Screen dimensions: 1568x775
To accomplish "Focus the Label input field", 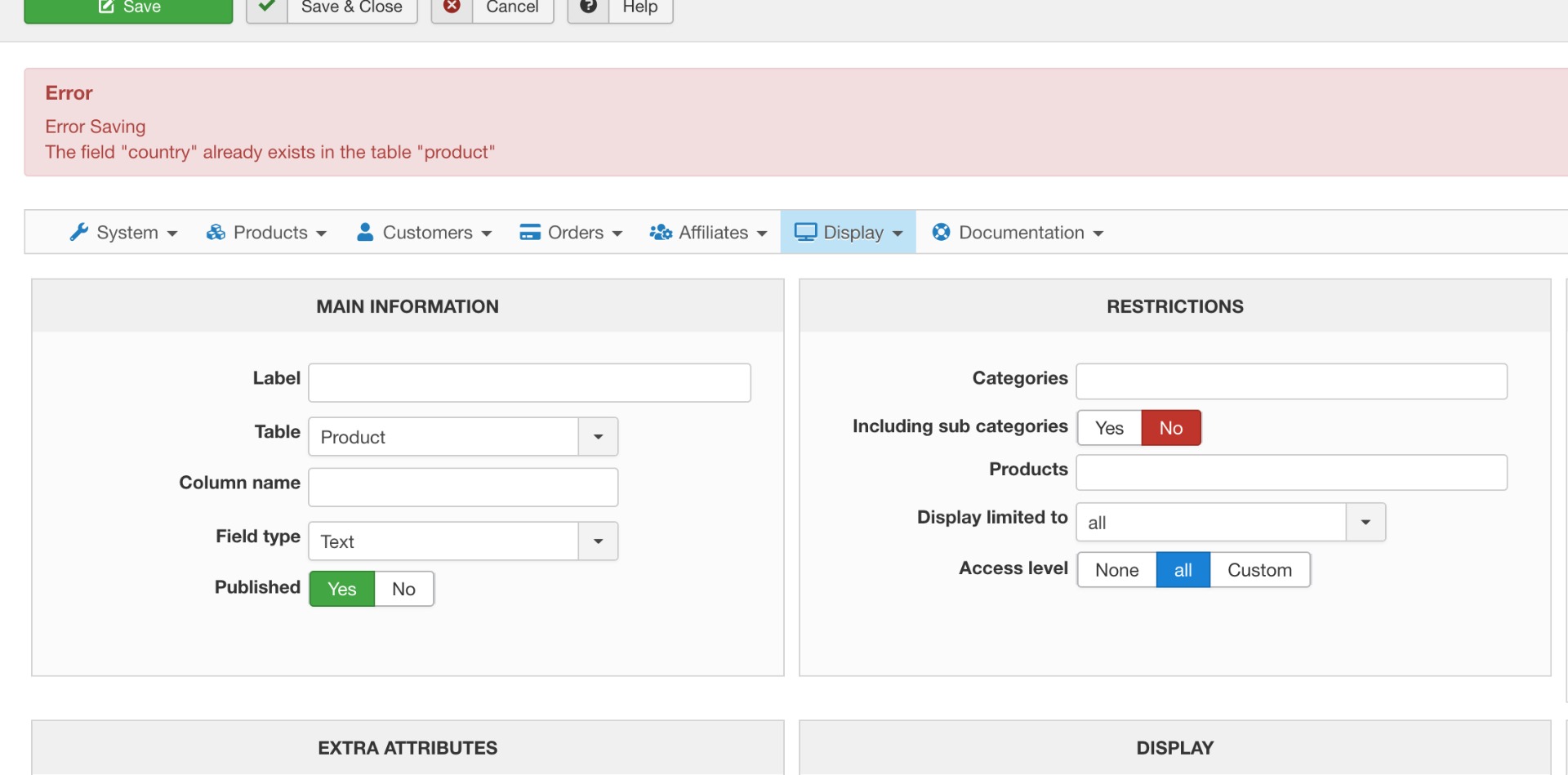I will (529, 382).
